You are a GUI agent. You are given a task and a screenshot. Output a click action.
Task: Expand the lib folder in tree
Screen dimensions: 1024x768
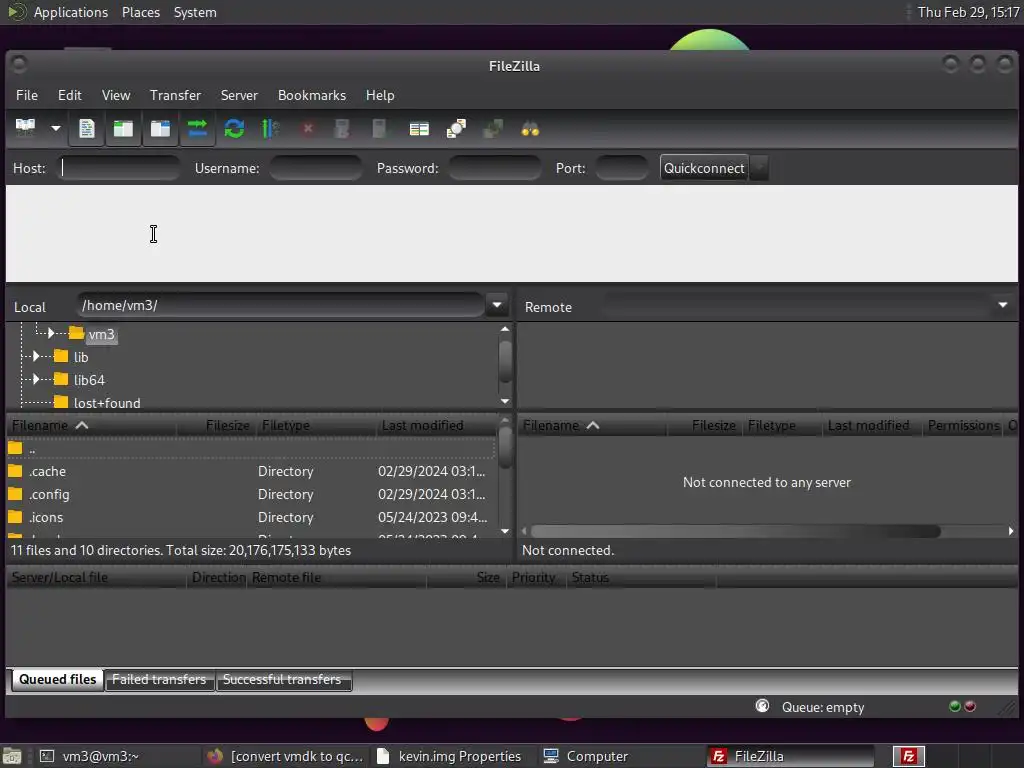coord(36,357)
